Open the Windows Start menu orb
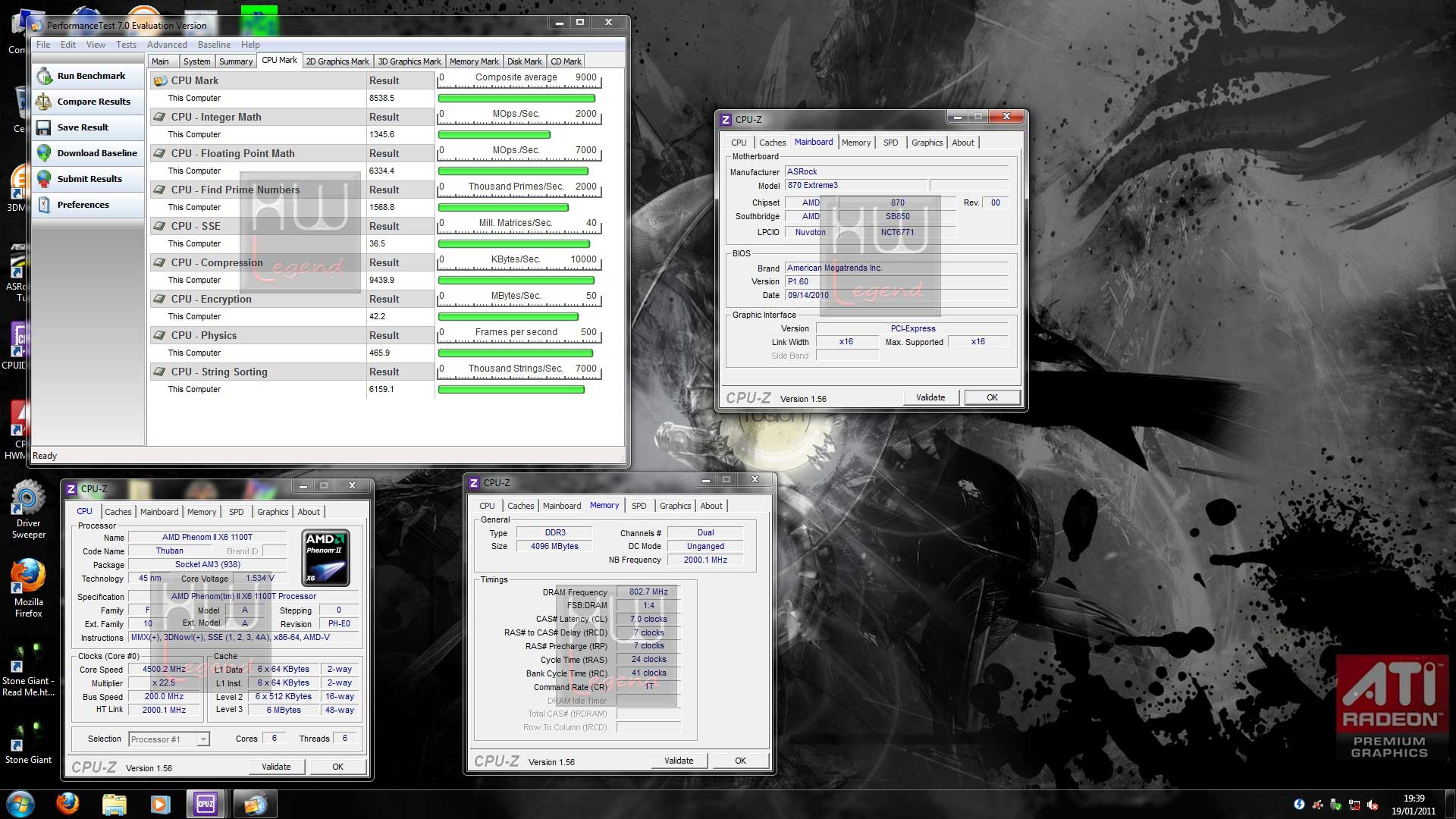 [20, 804]
